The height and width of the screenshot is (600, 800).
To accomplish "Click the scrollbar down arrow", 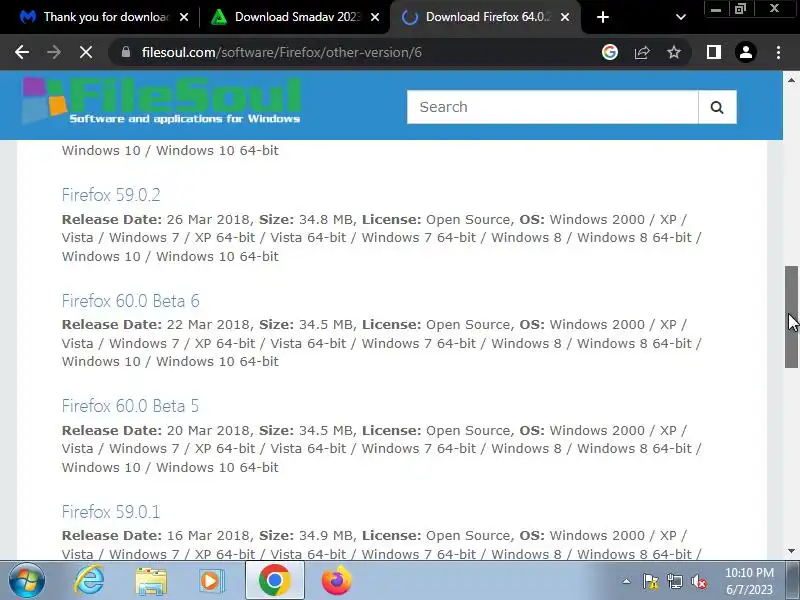I will (x=791, y=551).
